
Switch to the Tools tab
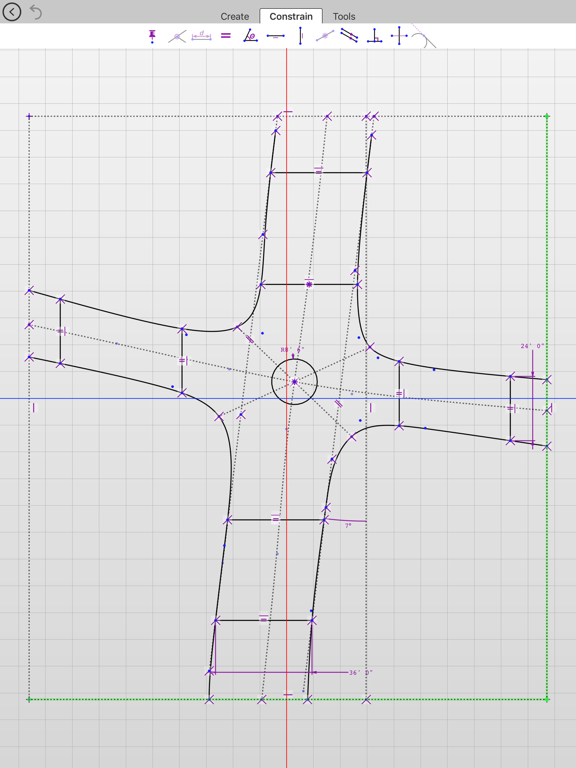tap(344, 17)
